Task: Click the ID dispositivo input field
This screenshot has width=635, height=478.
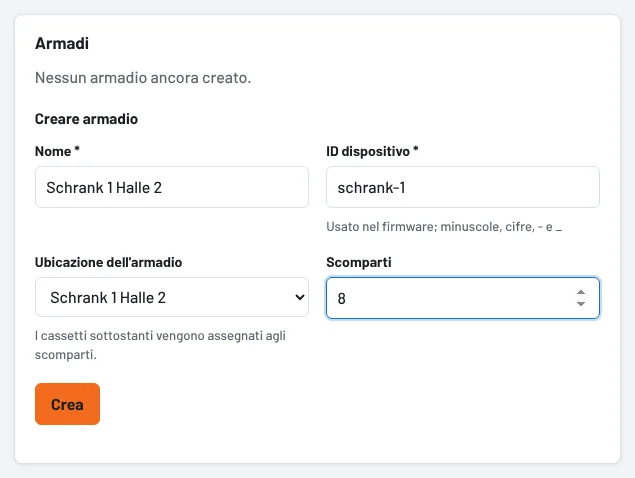Action: (463, 187)
